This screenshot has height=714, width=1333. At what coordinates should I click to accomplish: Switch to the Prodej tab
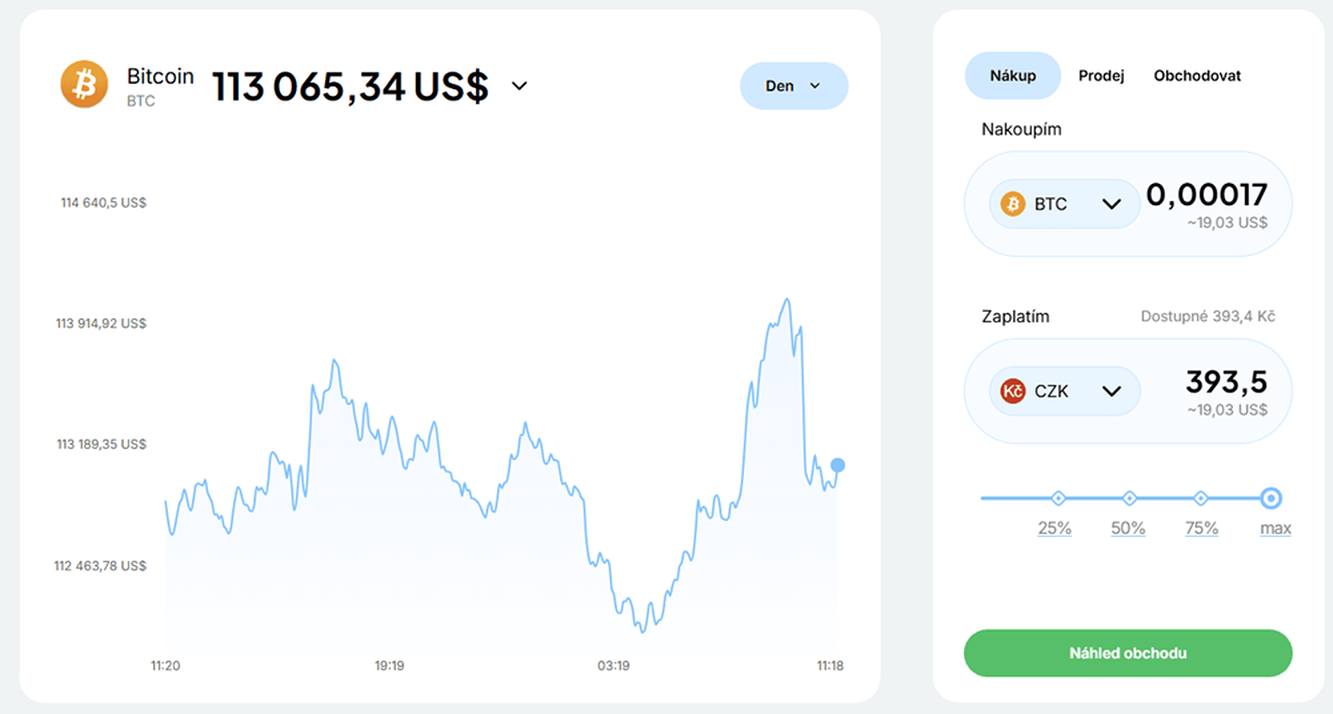[x=1100, y=75]
